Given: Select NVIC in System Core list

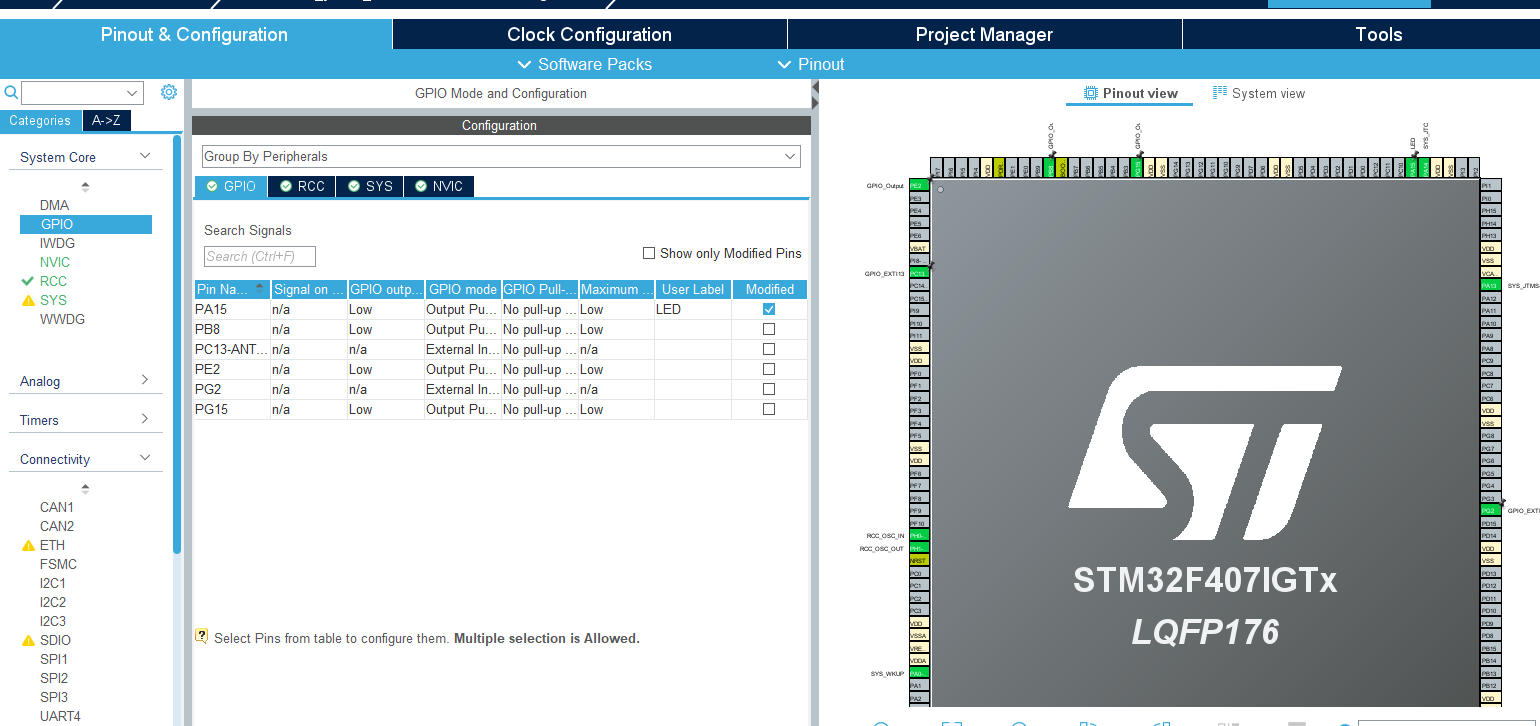Looking at the screenshot, I should [x=55, y=262].
